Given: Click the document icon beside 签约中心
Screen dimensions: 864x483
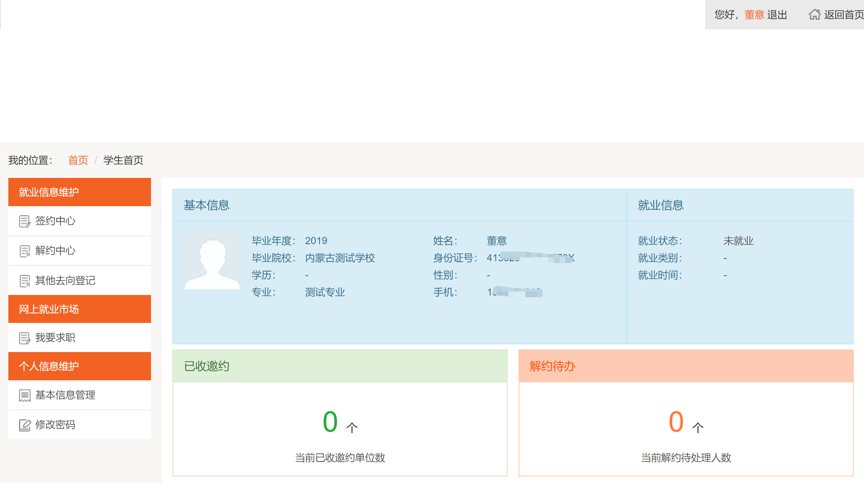Looking at the screenshot, I should 25,221.
